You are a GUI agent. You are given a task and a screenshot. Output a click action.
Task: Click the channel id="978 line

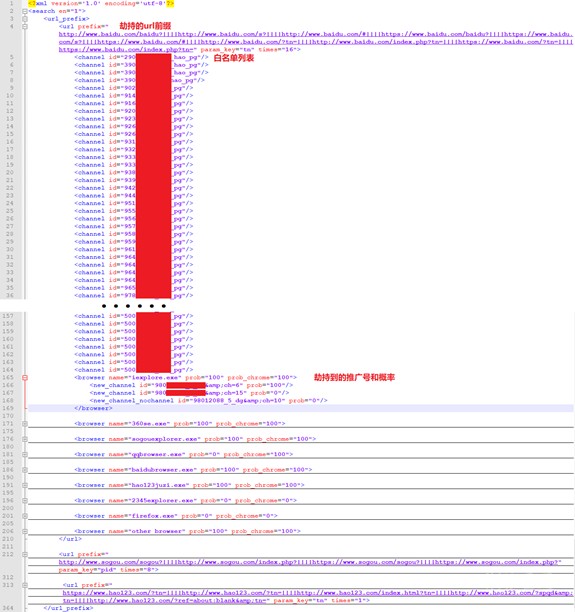pyautogui.click(x=134, y=295)
